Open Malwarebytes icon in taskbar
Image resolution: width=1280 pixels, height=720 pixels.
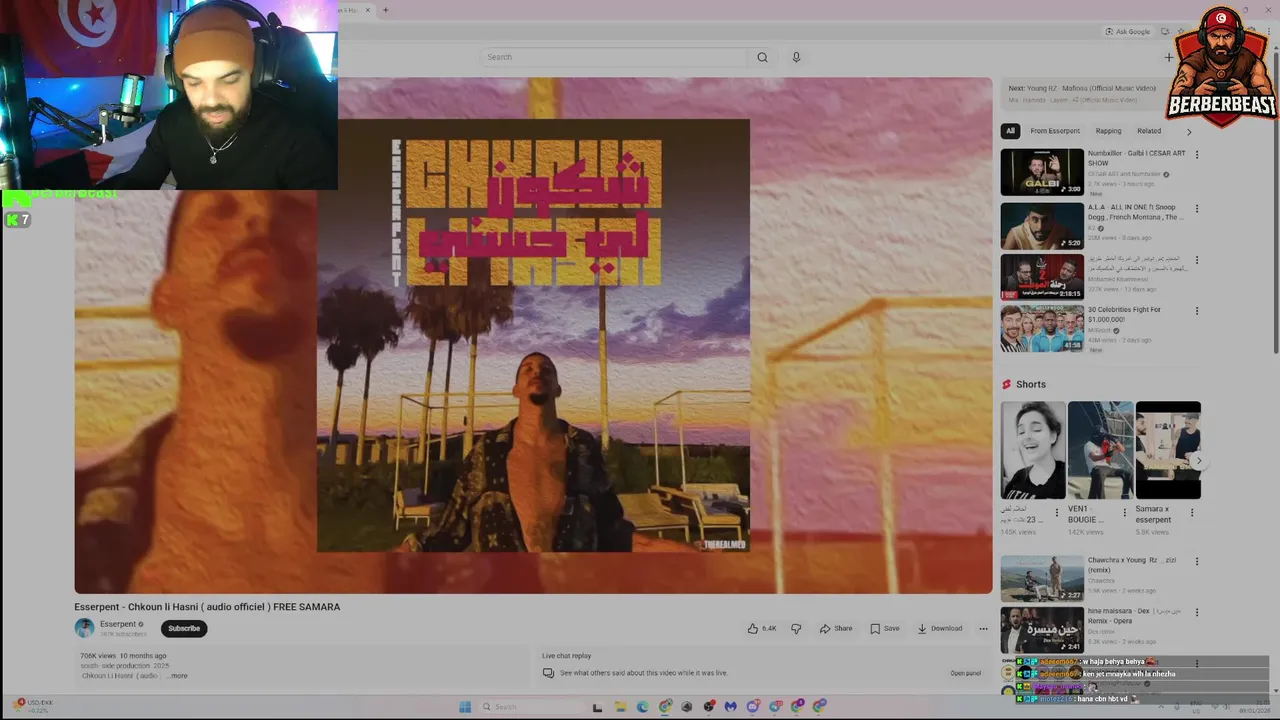coord(730,706)
